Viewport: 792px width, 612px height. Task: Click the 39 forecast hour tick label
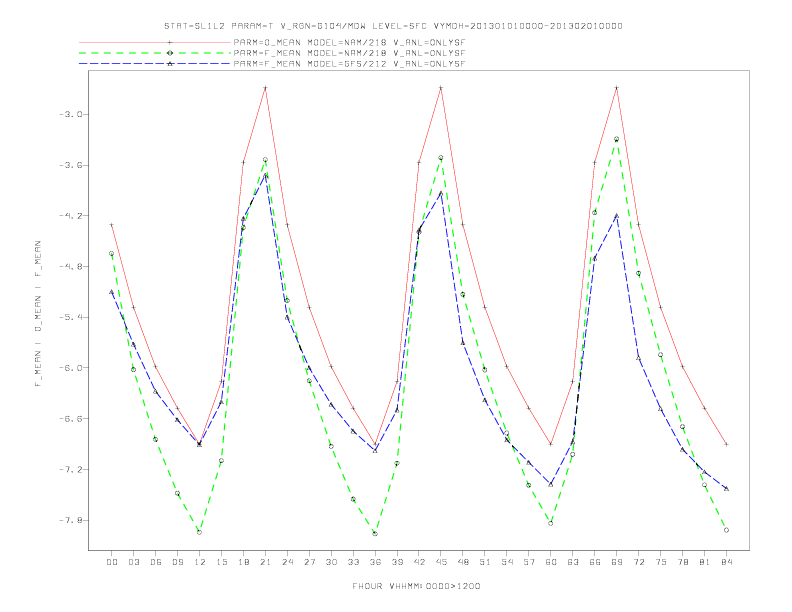397,562
